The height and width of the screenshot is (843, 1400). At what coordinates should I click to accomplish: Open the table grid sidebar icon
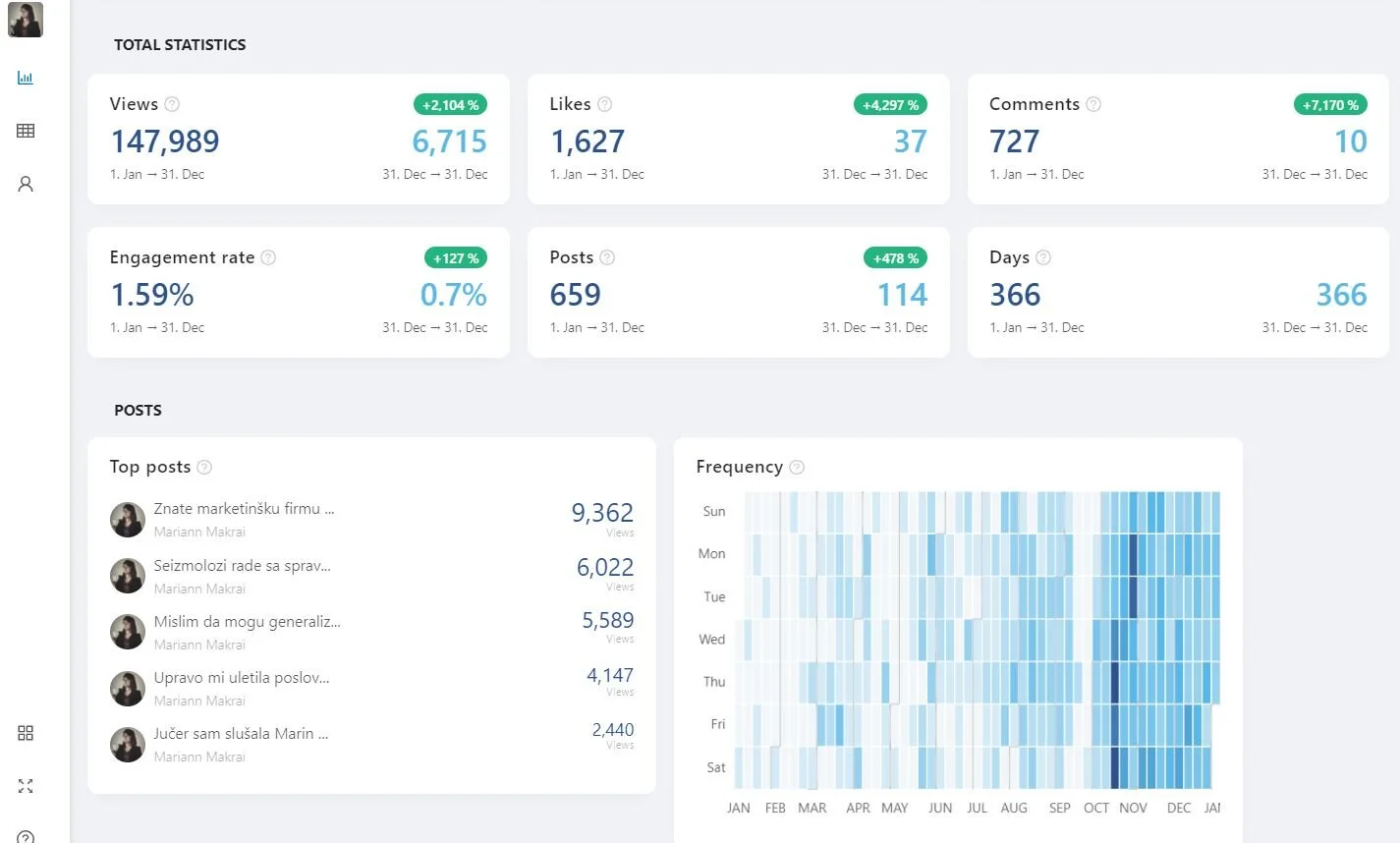coord(26,131)
